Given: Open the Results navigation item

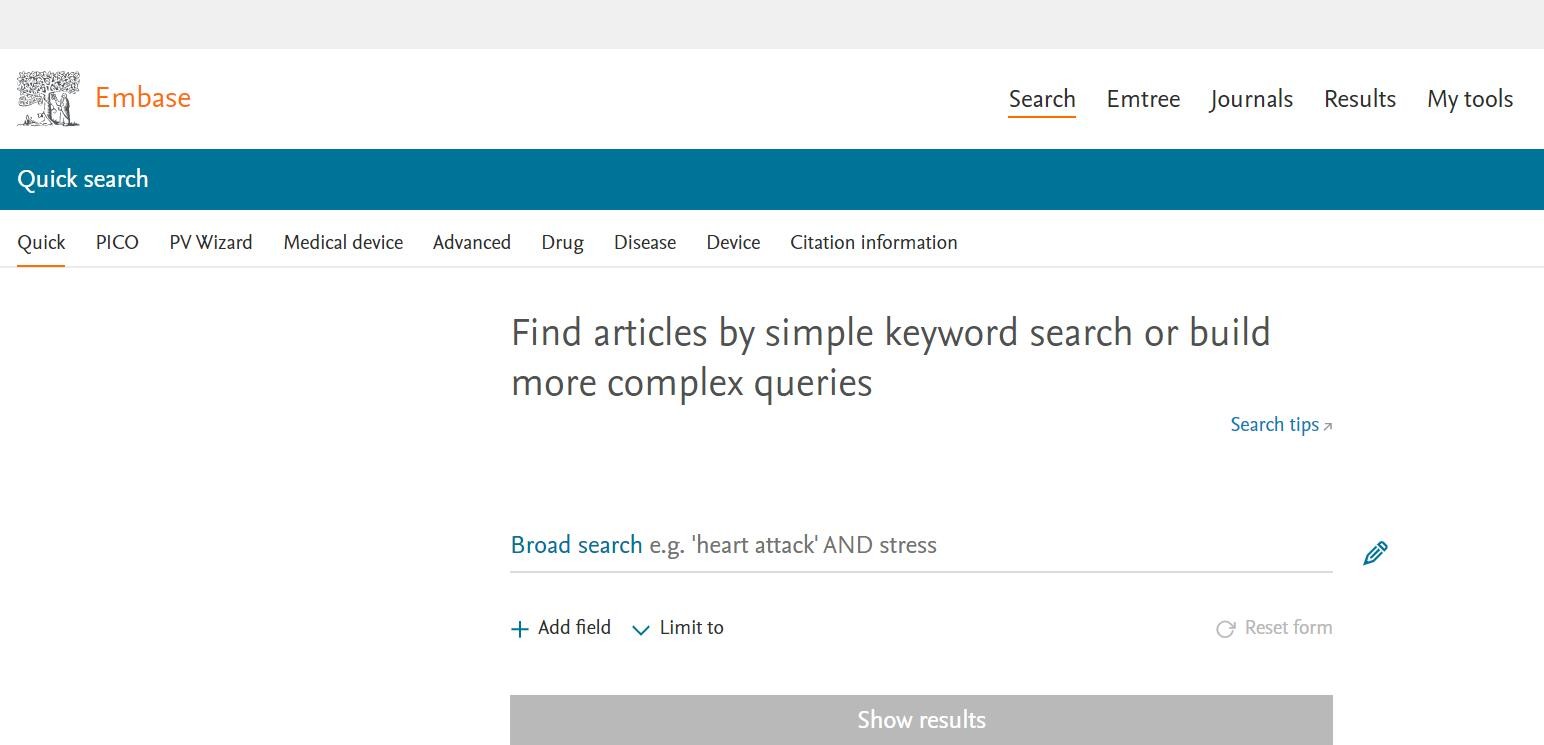Looking at the screenshot, I should pos(1360,99).
